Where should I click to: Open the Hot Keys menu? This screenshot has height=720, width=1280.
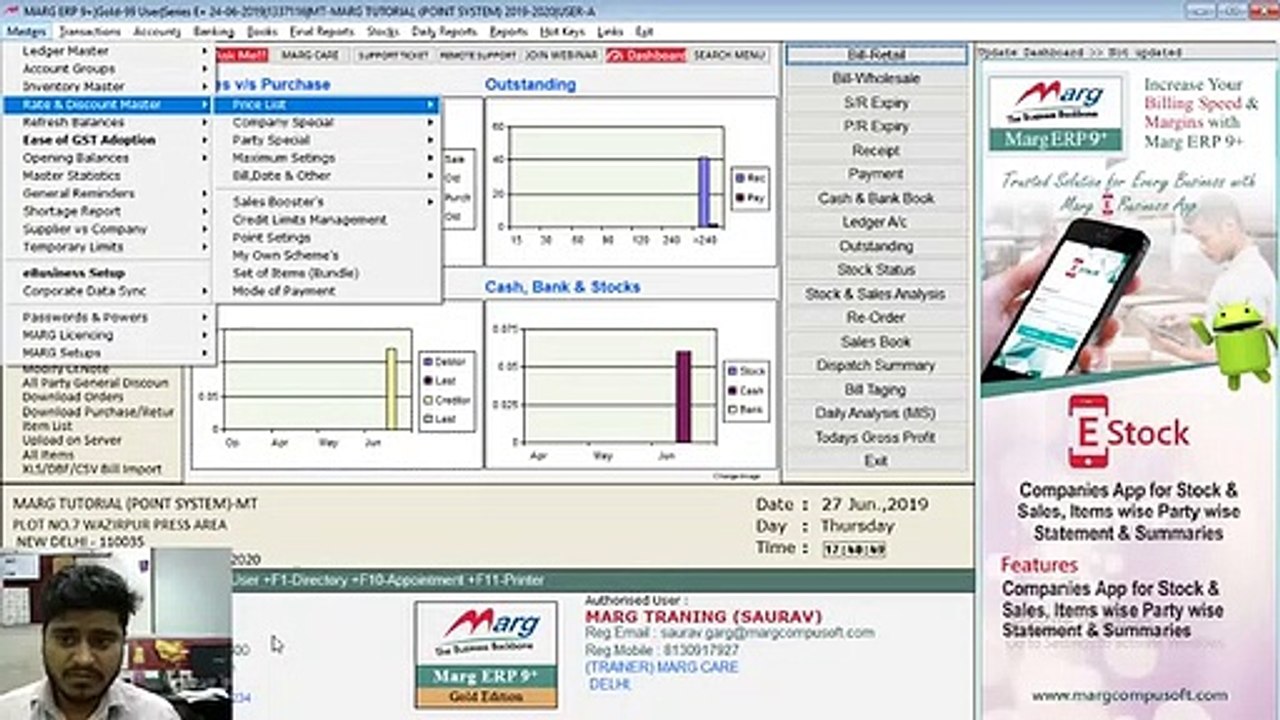pos(562,32)
